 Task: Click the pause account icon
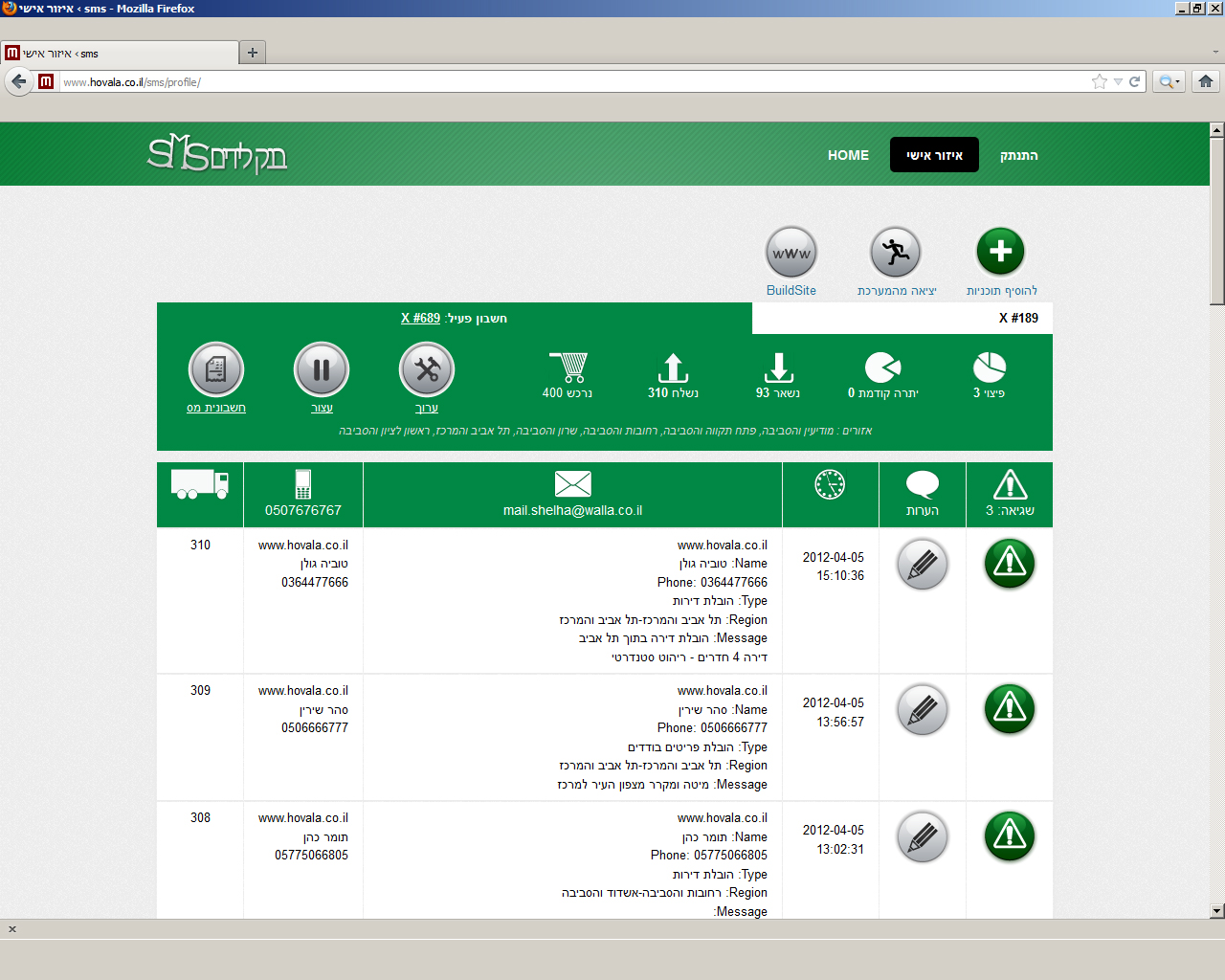pyautogui.click(x=322, y=369)
